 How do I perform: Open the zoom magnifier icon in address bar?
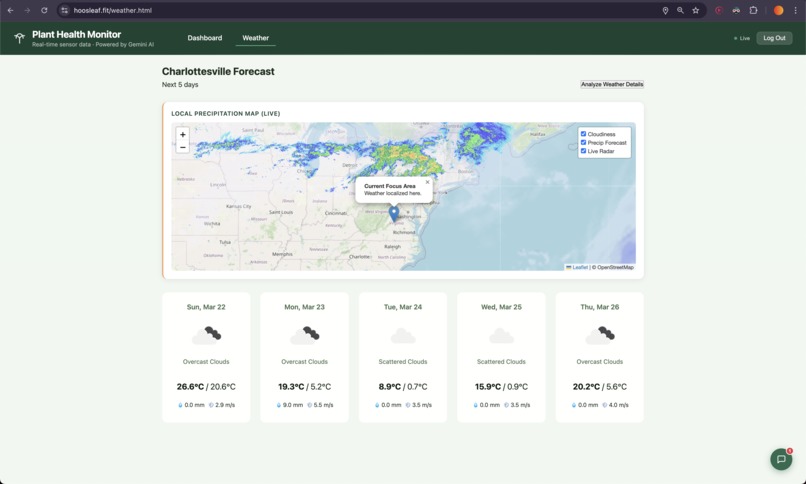coord(680,10)
